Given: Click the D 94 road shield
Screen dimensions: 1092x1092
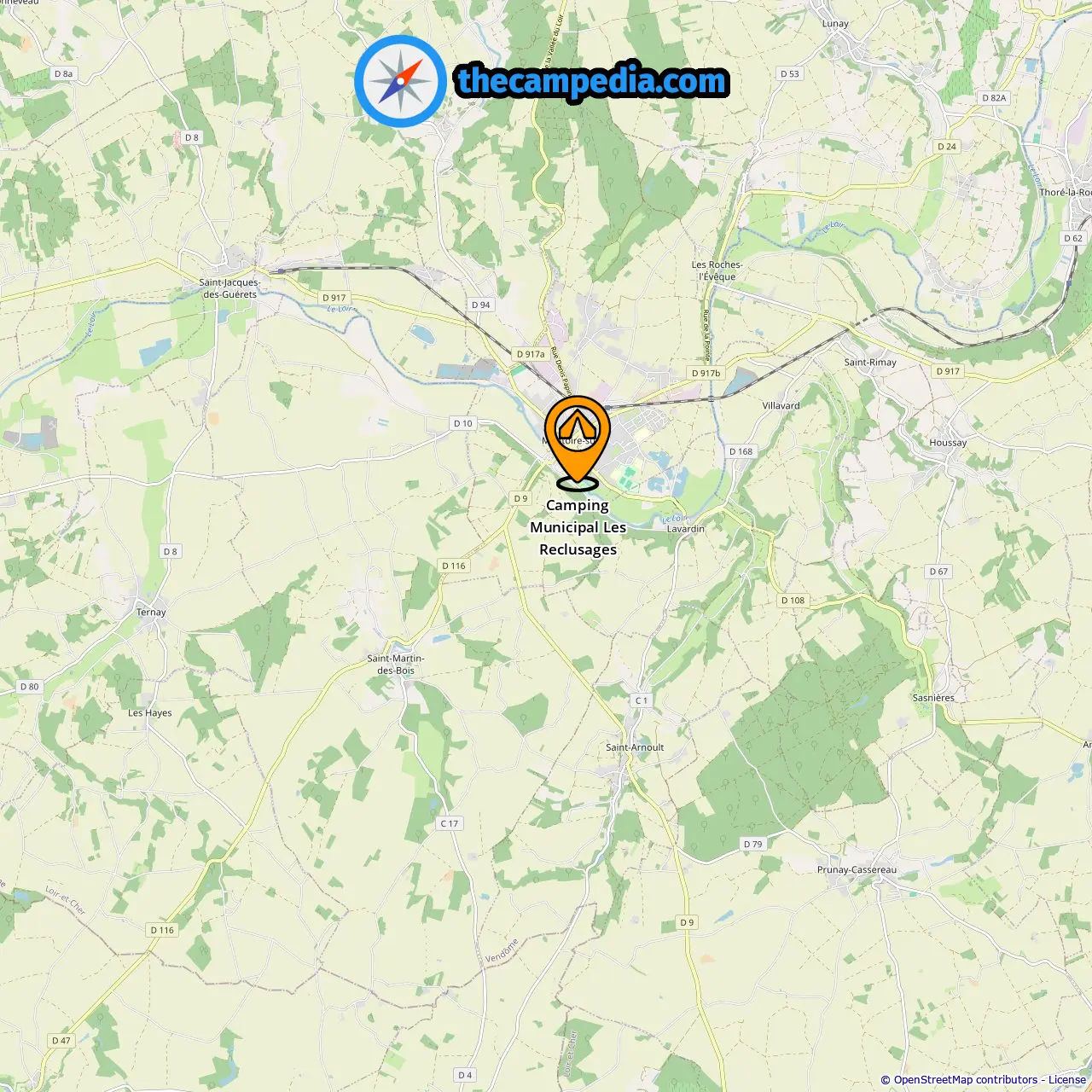Looking at the screenshot, I should click(481, 305).
